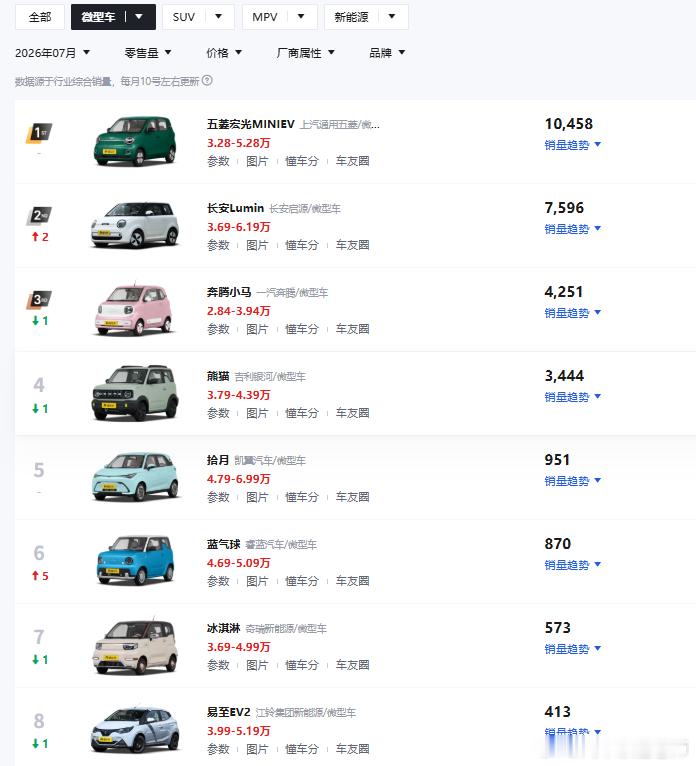This screenshot has width=696, height=766.
Task: Expand 销量趋势 for 蓝气球
Action: [x=572, y=565]
